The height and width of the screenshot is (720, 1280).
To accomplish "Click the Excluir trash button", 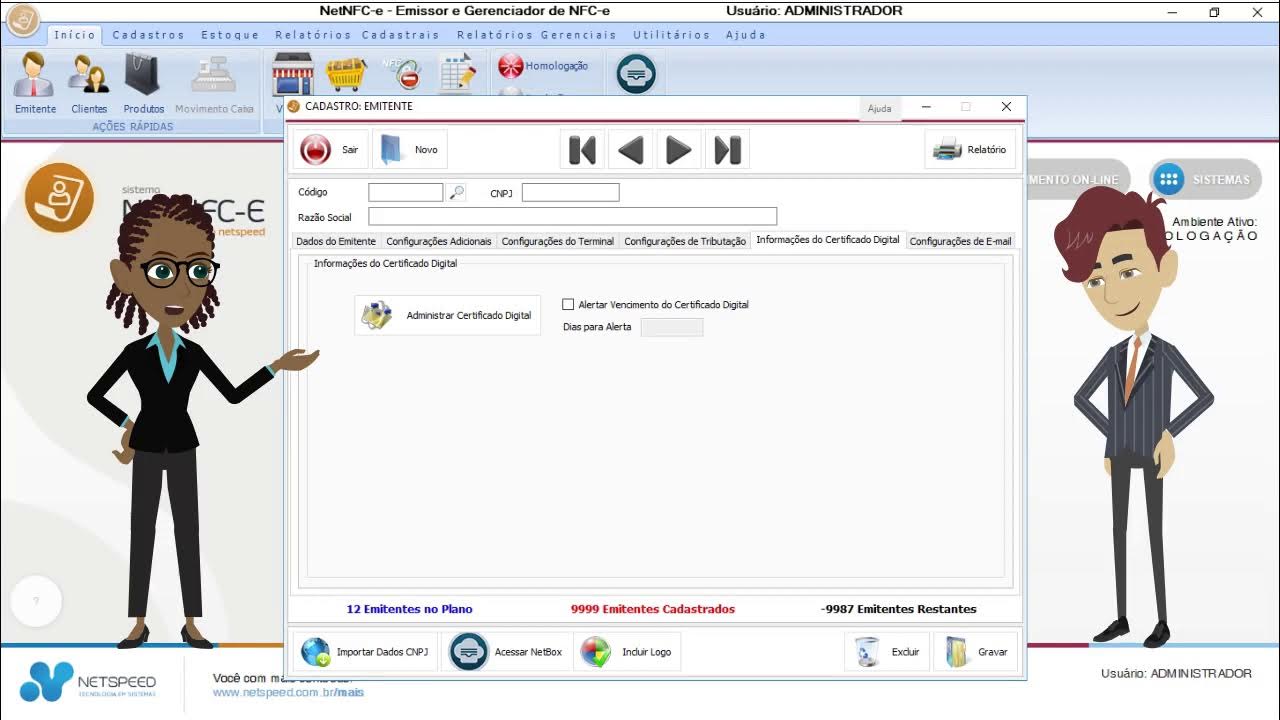I will (x=887, y=652).
